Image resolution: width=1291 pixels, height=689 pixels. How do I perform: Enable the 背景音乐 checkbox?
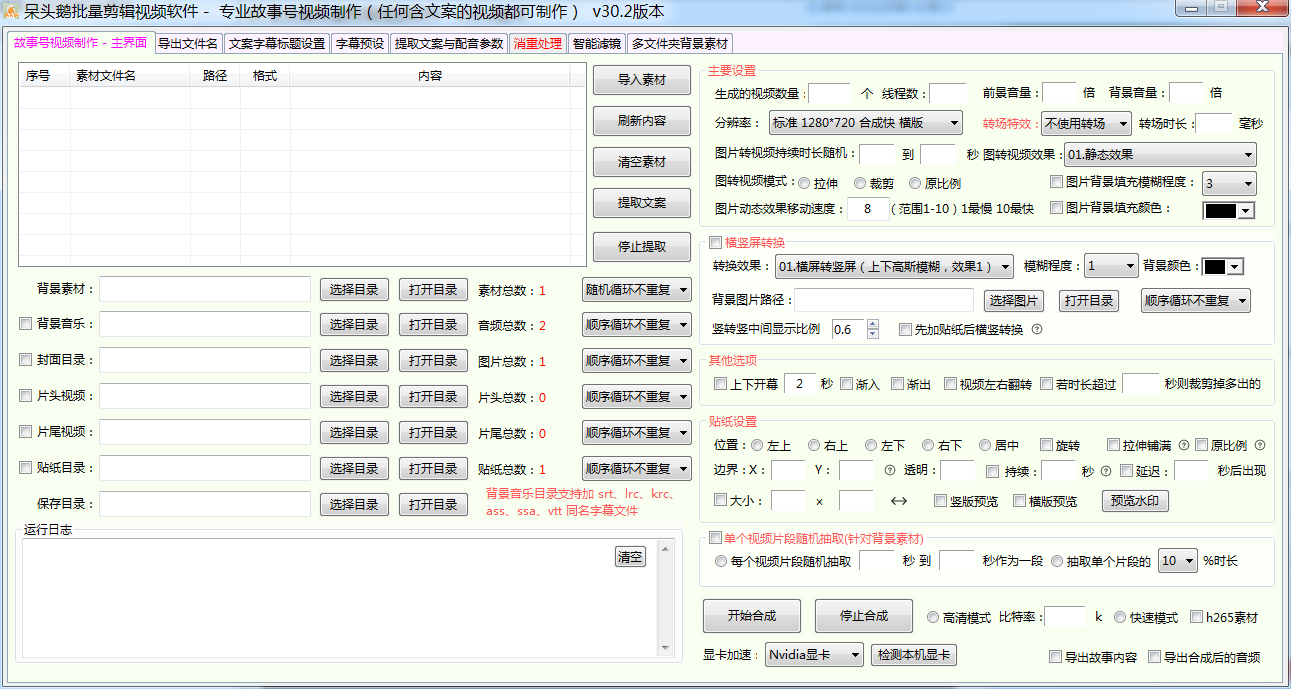click(26, 324)
